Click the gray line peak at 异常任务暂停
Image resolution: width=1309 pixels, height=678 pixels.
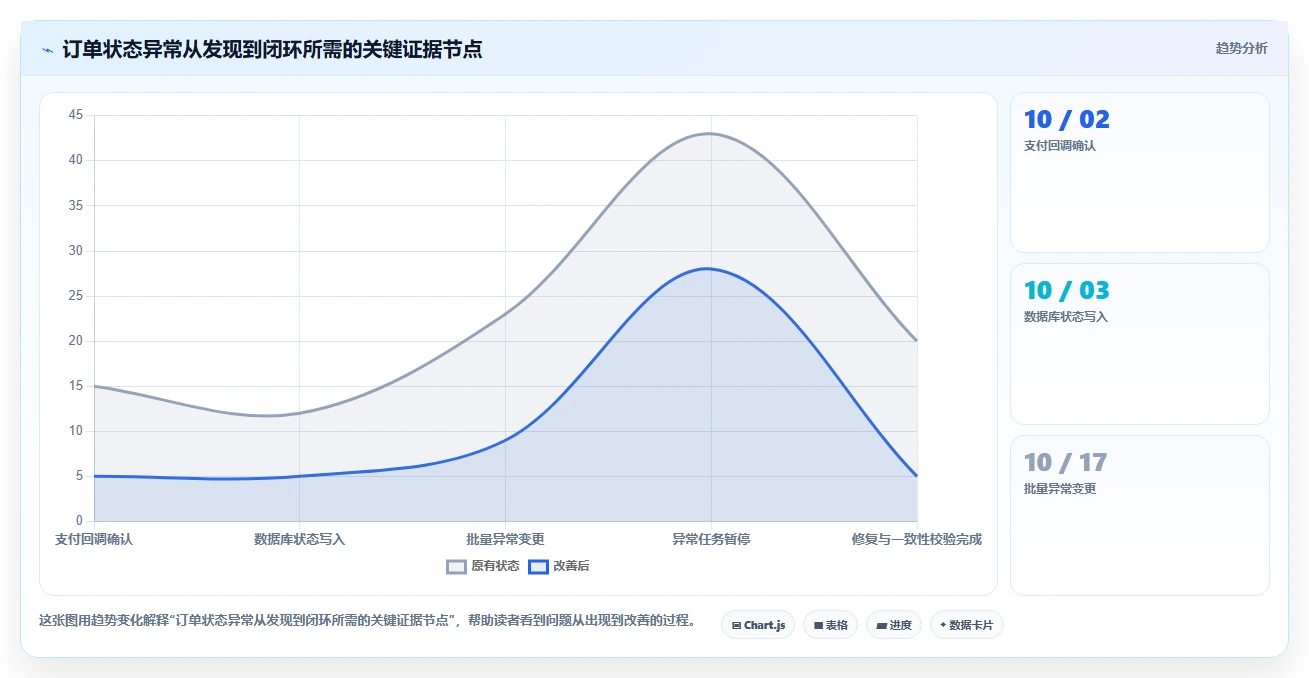pyautogui.click(x=711, y=133)
